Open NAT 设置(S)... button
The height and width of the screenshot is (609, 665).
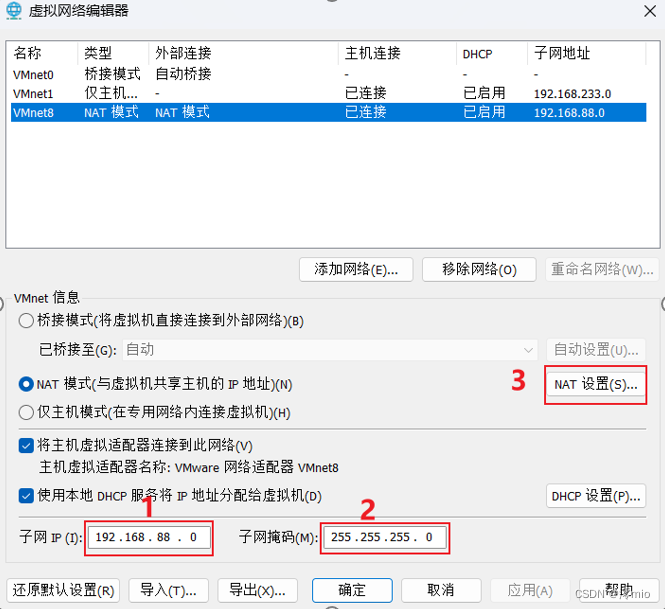coord(596,384)
